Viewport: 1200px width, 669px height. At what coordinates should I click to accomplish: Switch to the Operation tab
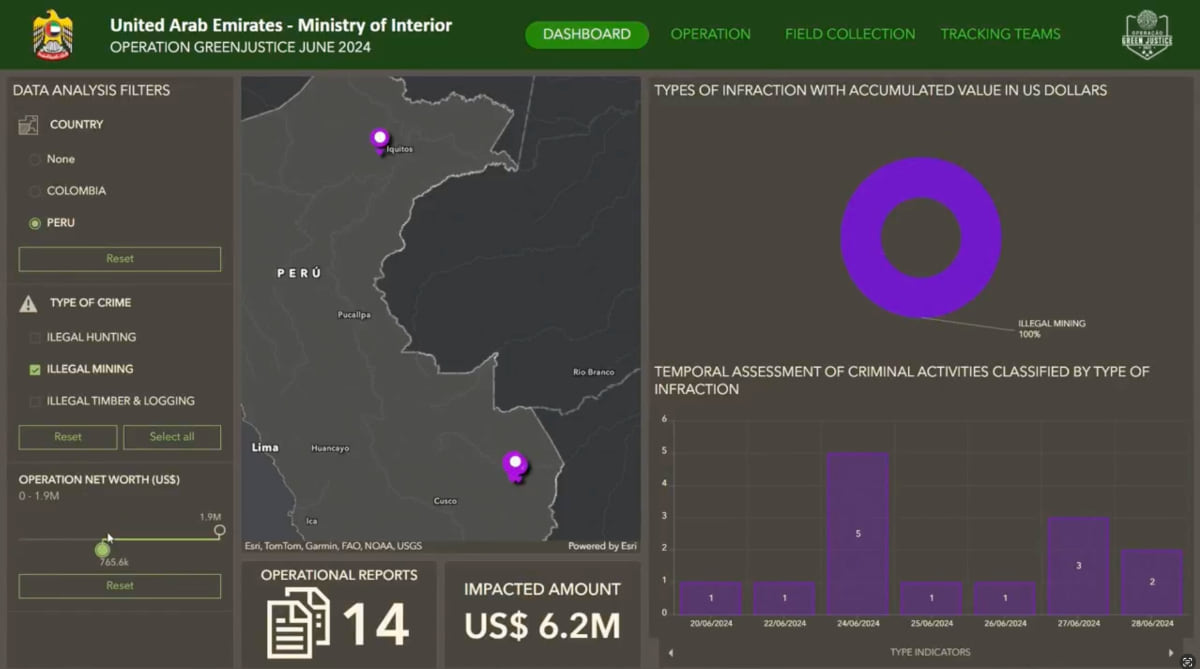point(710,34)
